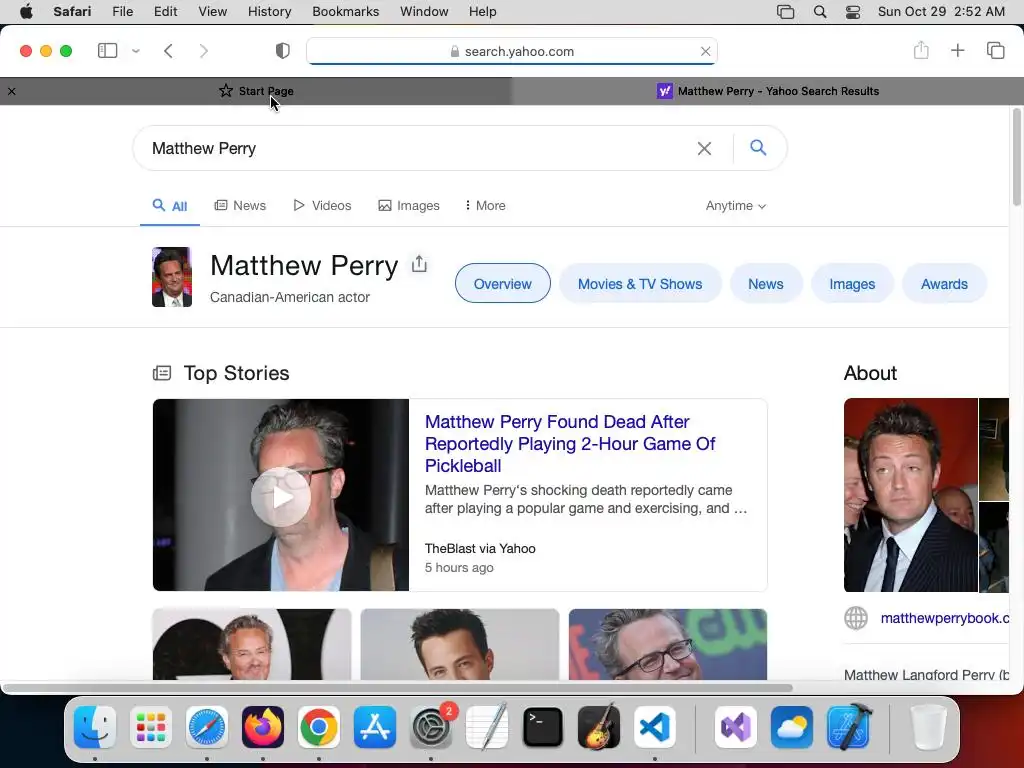The image size is (1024, 768).
Task: Open Finder from the Dock
Action: (x=95, y=727)
